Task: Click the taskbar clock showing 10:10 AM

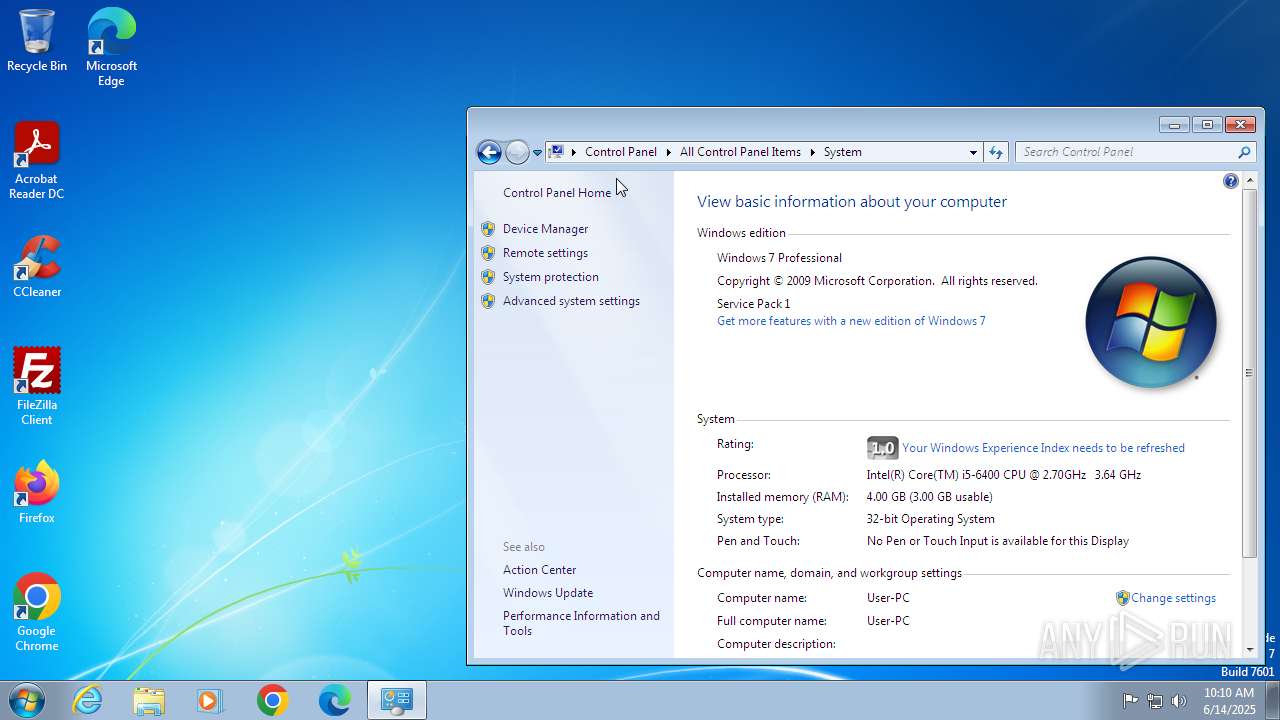Action: (x=1229, y=700)
